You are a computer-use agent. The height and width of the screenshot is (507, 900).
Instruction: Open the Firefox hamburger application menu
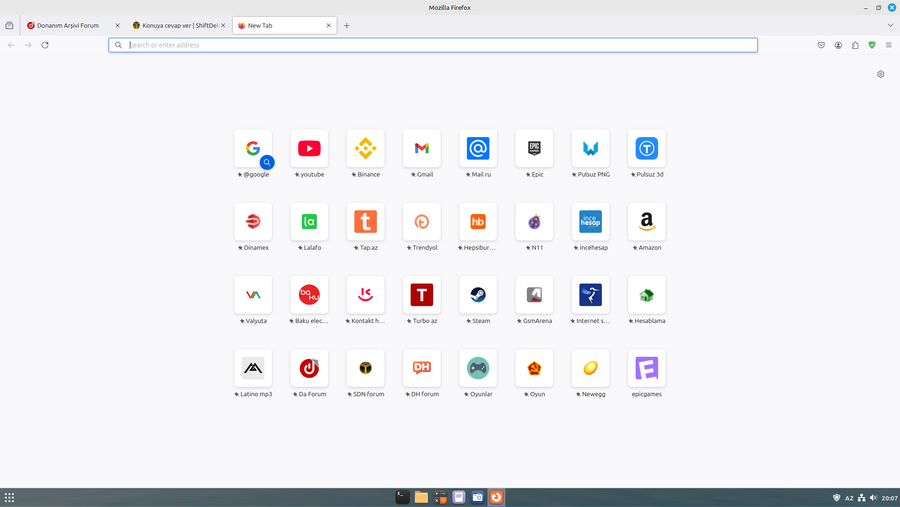889,45
